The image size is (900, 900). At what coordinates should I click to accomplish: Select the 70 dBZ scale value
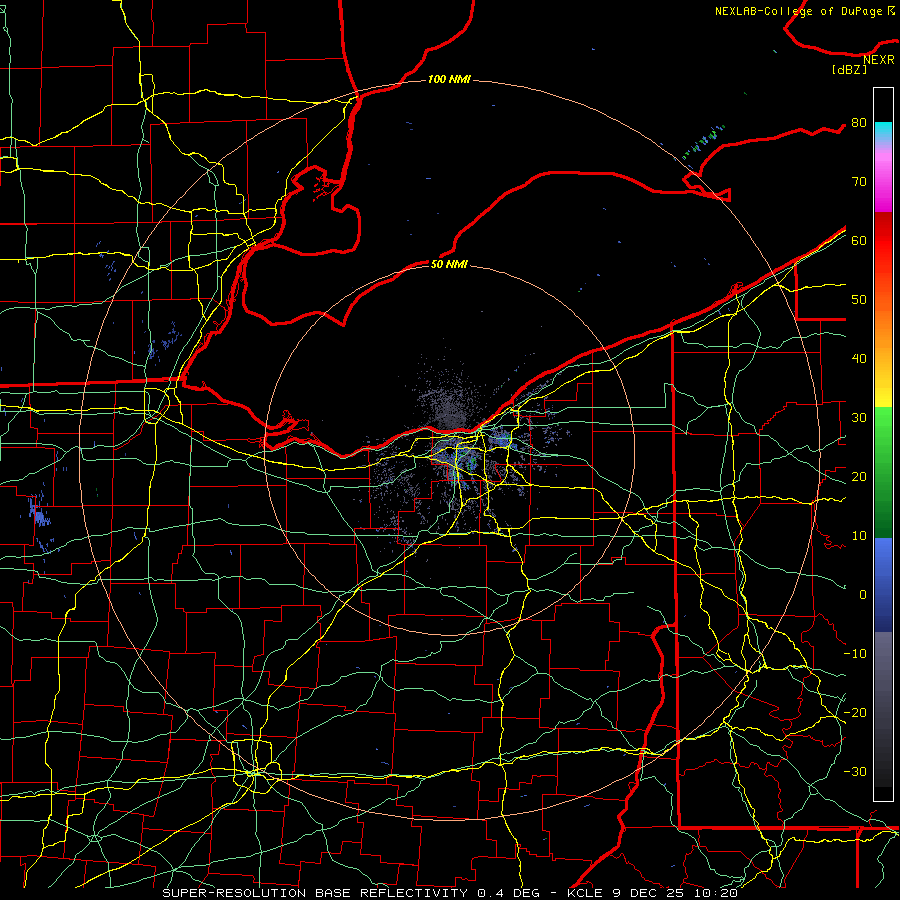tap(859, 182)
